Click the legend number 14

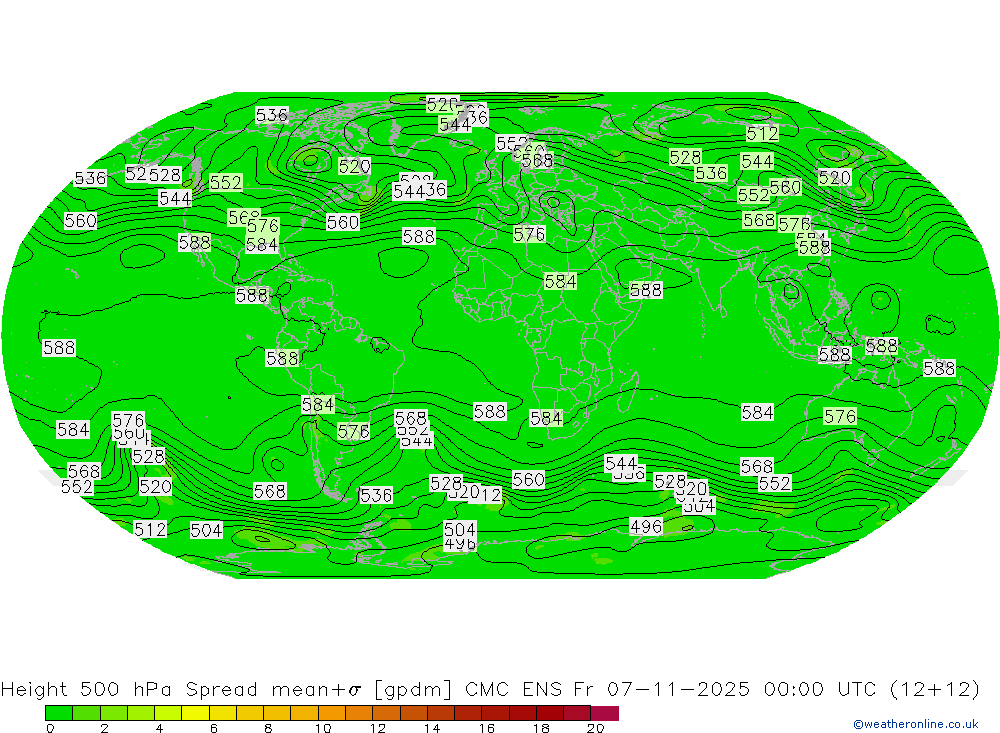pos(432,728)
